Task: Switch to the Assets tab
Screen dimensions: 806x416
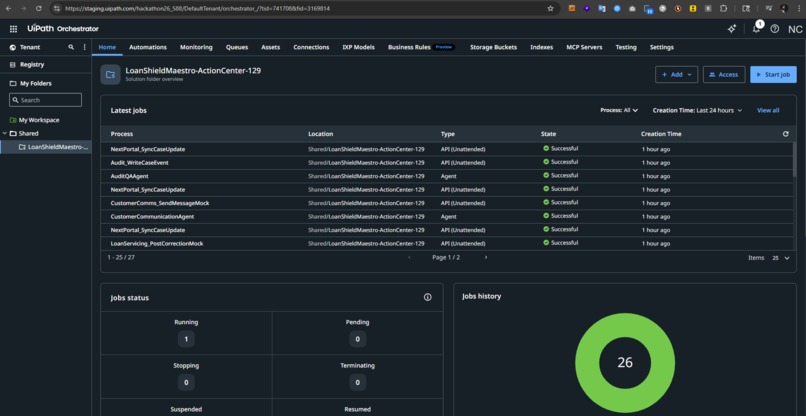Action: point(270,47)
